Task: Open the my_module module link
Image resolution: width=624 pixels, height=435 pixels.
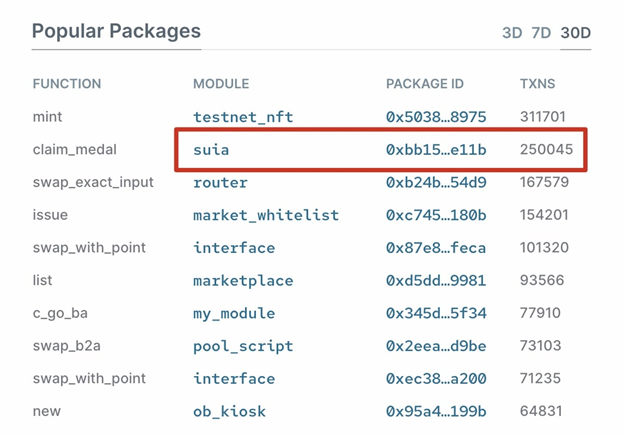Action: click(x=234, y=313)
